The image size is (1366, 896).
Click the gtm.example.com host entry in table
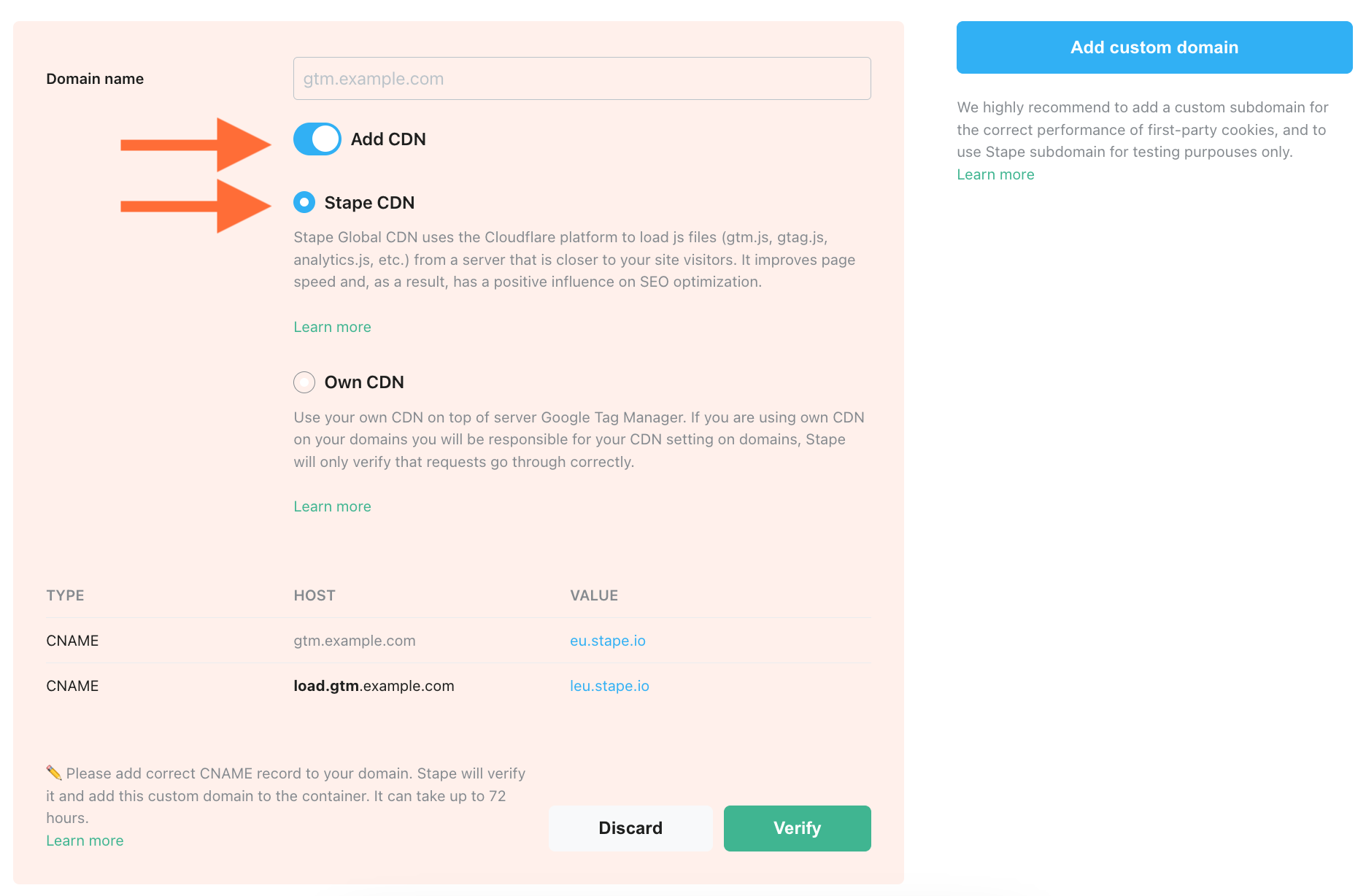[355, 641]
